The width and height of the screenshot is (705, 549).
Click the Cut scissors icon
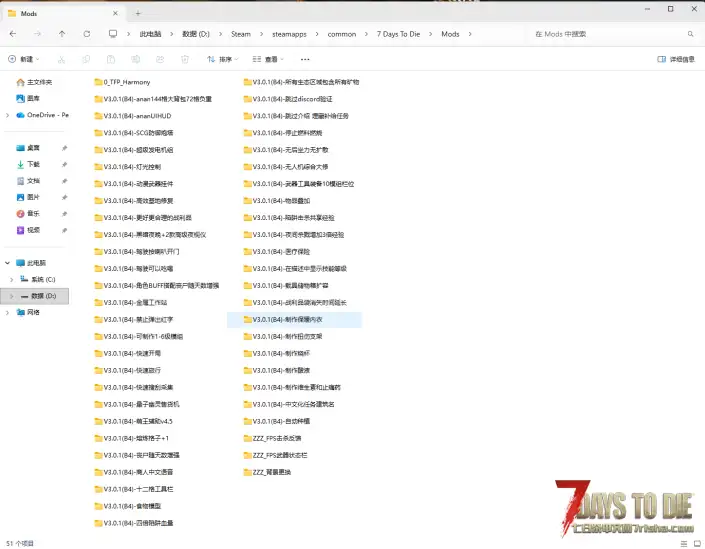(x=62, y=59)
